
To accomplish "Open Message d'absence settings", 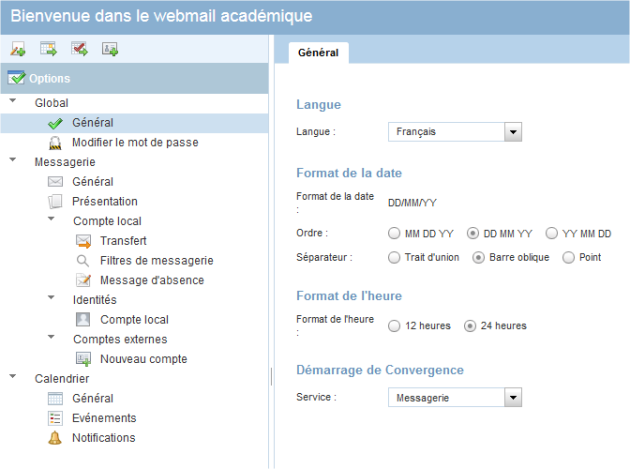I will click(x=152, y=280).
